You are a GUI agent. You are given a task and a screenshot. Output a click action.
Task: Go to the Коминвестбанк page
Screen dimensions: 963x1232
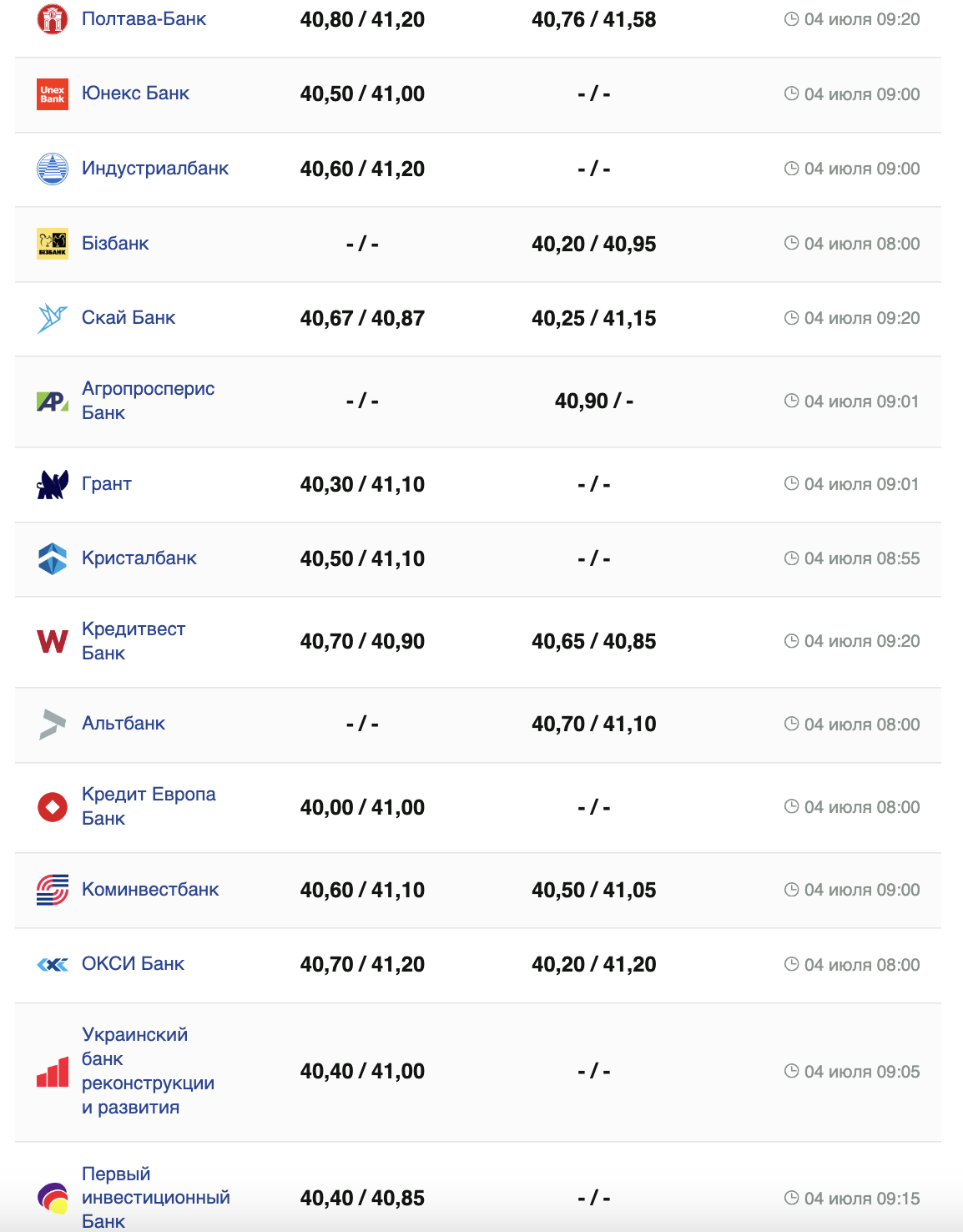click(x=150, y=890)
